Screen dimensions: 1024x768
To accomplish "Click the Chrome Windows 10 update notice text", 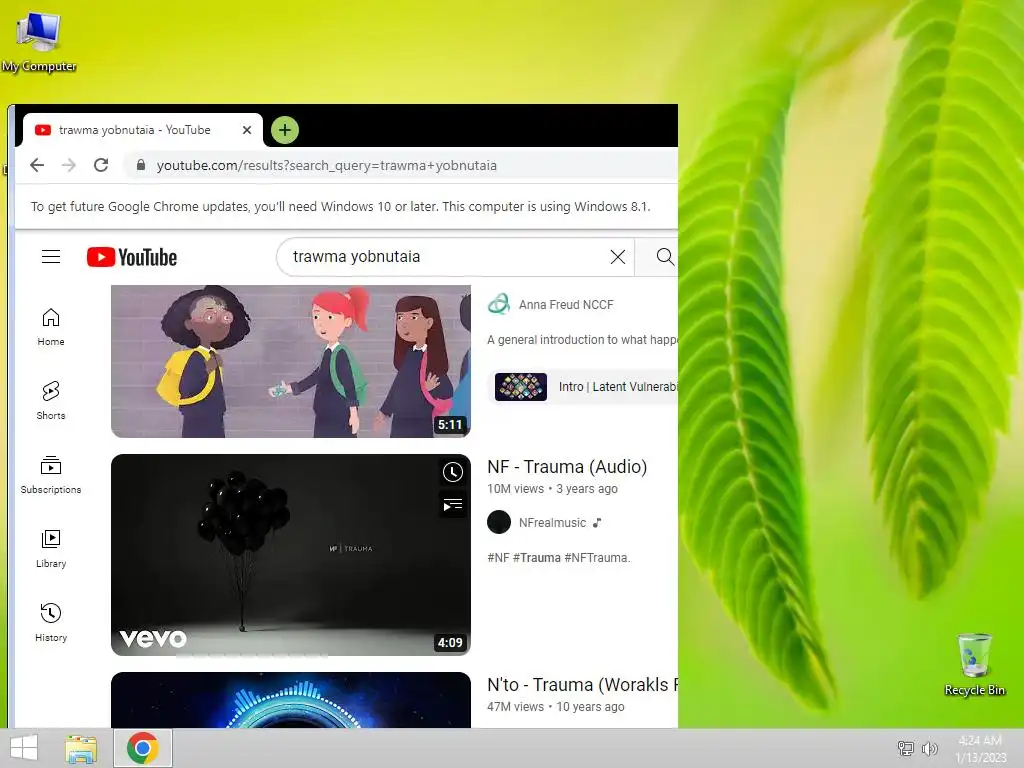I will pyautogui.click(x=340, y=206).
